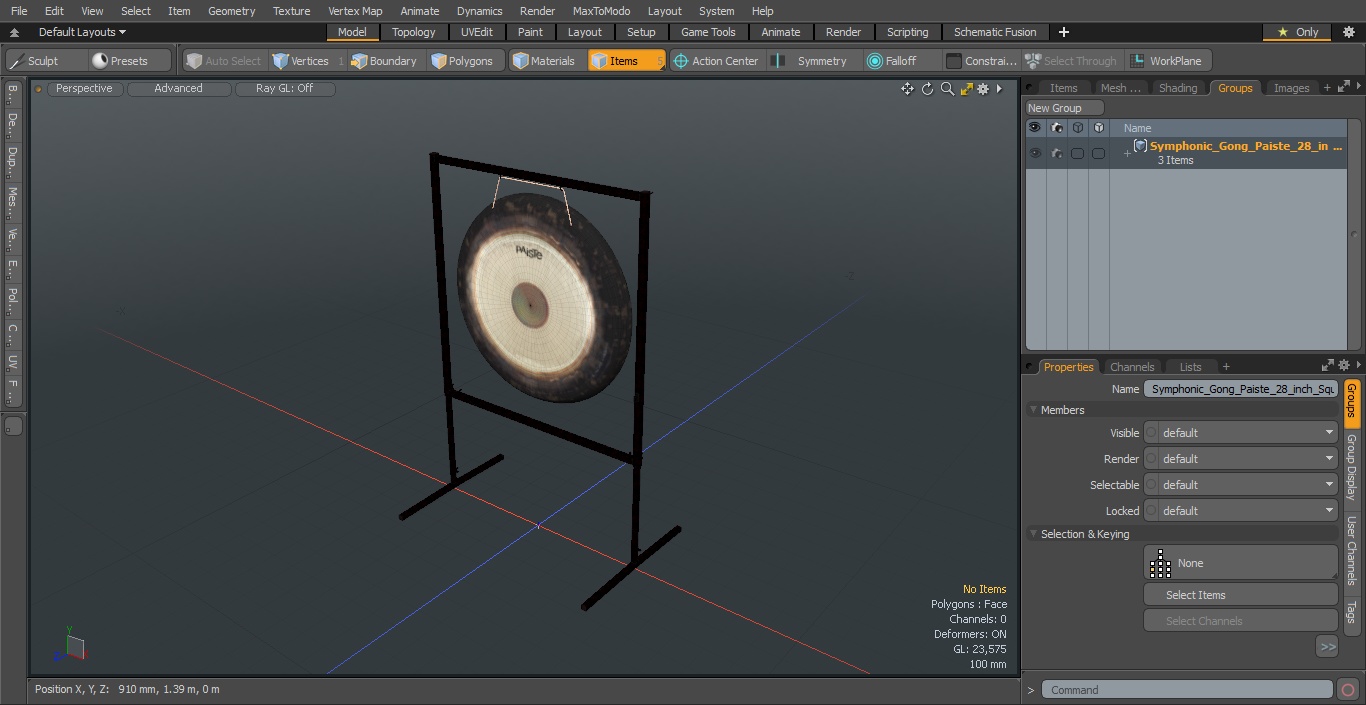
Task: Toggle Ray GL Off button
Action: coord(284,88)
